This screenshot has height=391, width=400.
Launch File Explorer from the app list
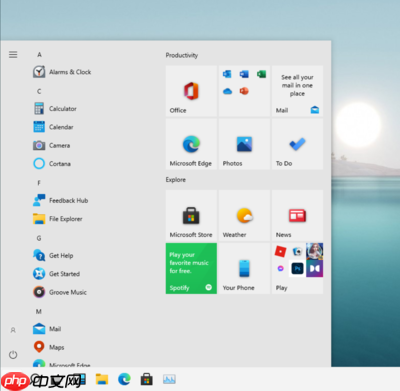click(x=58, y=219)
